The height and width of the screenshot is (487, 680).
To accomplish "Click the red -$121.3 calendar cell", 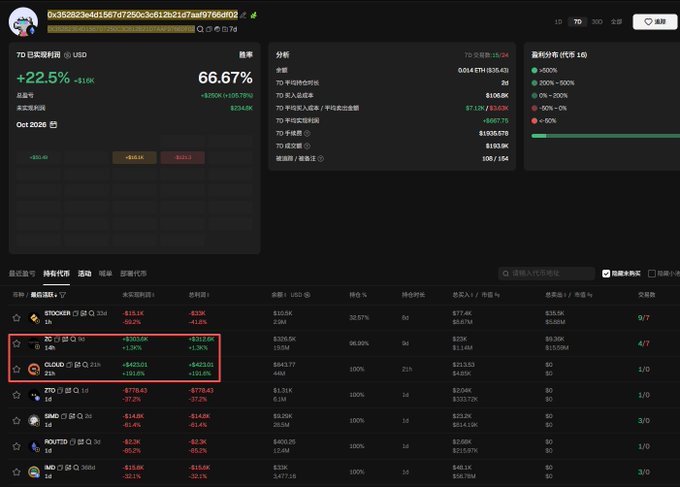I will (183, 157).
